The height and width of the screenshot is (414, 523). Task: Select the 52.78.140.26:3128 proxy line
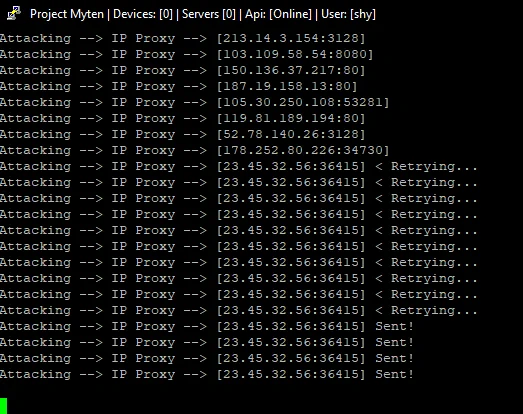(182, 134)
